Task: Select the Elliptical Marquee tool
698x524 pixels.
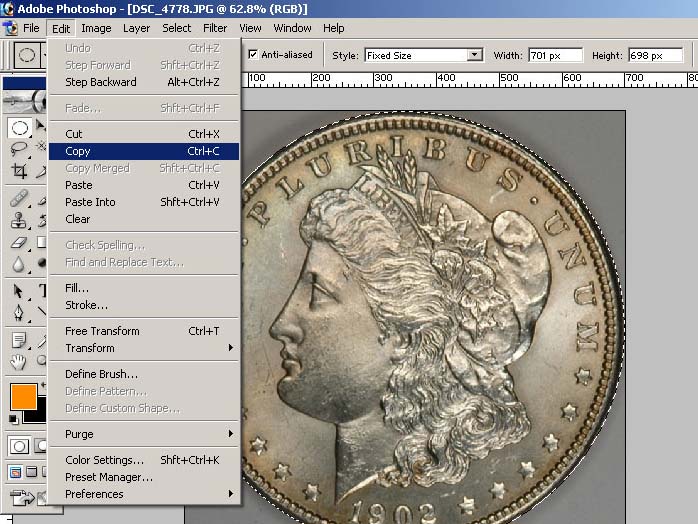Action: tap(19, 127)
